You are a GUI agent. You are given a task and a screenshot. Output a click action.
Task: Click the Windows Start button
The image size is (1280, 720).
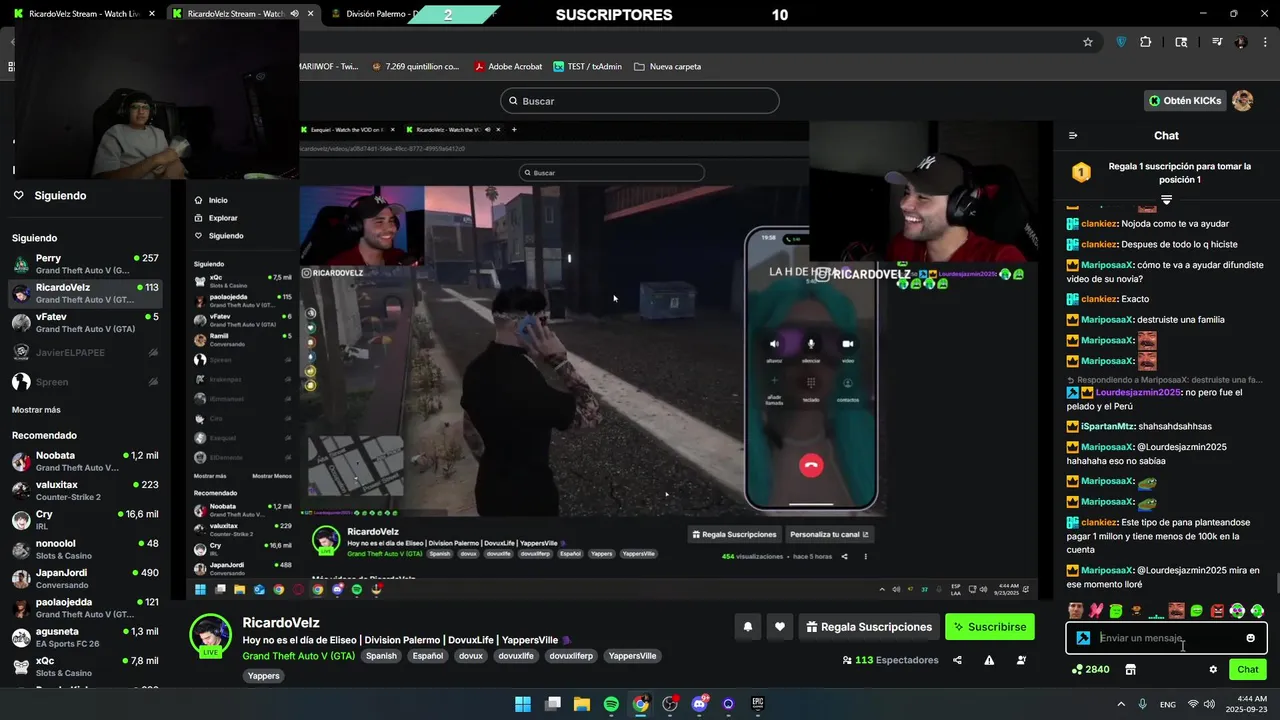point(523,704)
